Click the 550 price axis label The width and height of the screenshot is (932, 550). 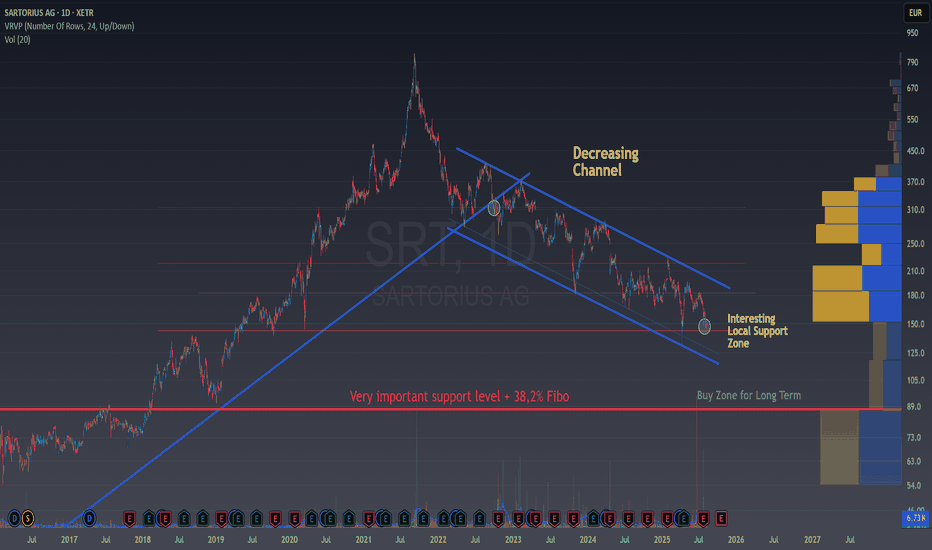[912, 120]
